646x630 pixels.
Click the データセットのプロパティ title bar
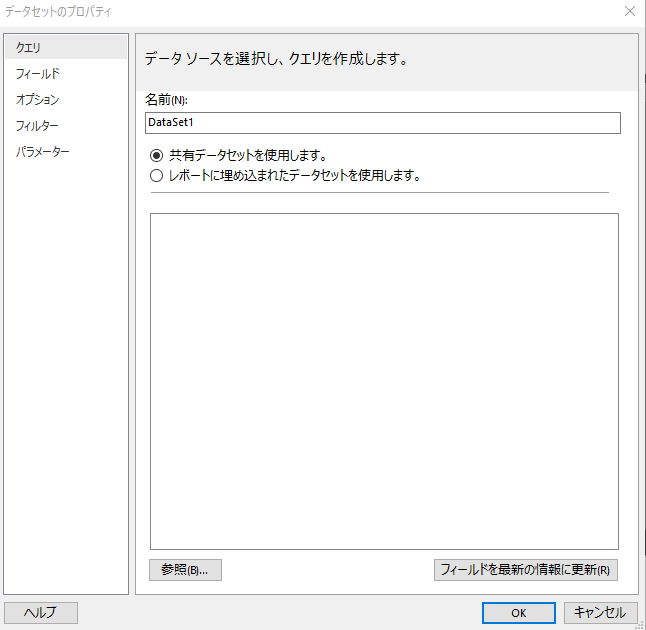pos(300,12)
